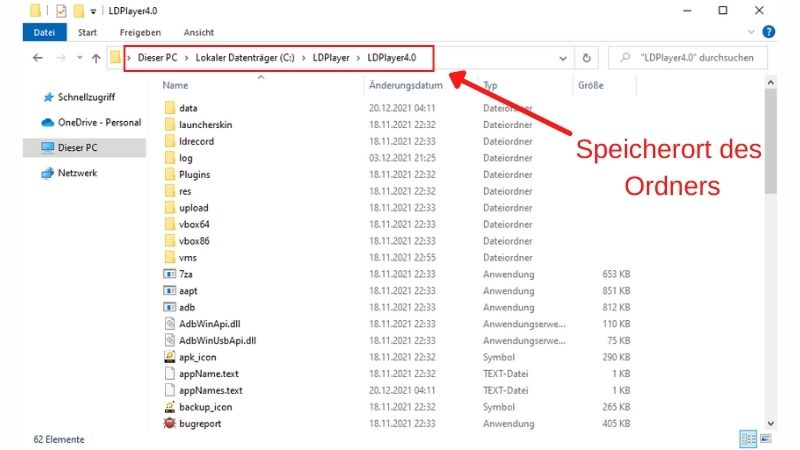Image resolution: width=800 pixels, height=450 pixels.
Task: Open the Datei menu
Action: click(x=44, y=32)
